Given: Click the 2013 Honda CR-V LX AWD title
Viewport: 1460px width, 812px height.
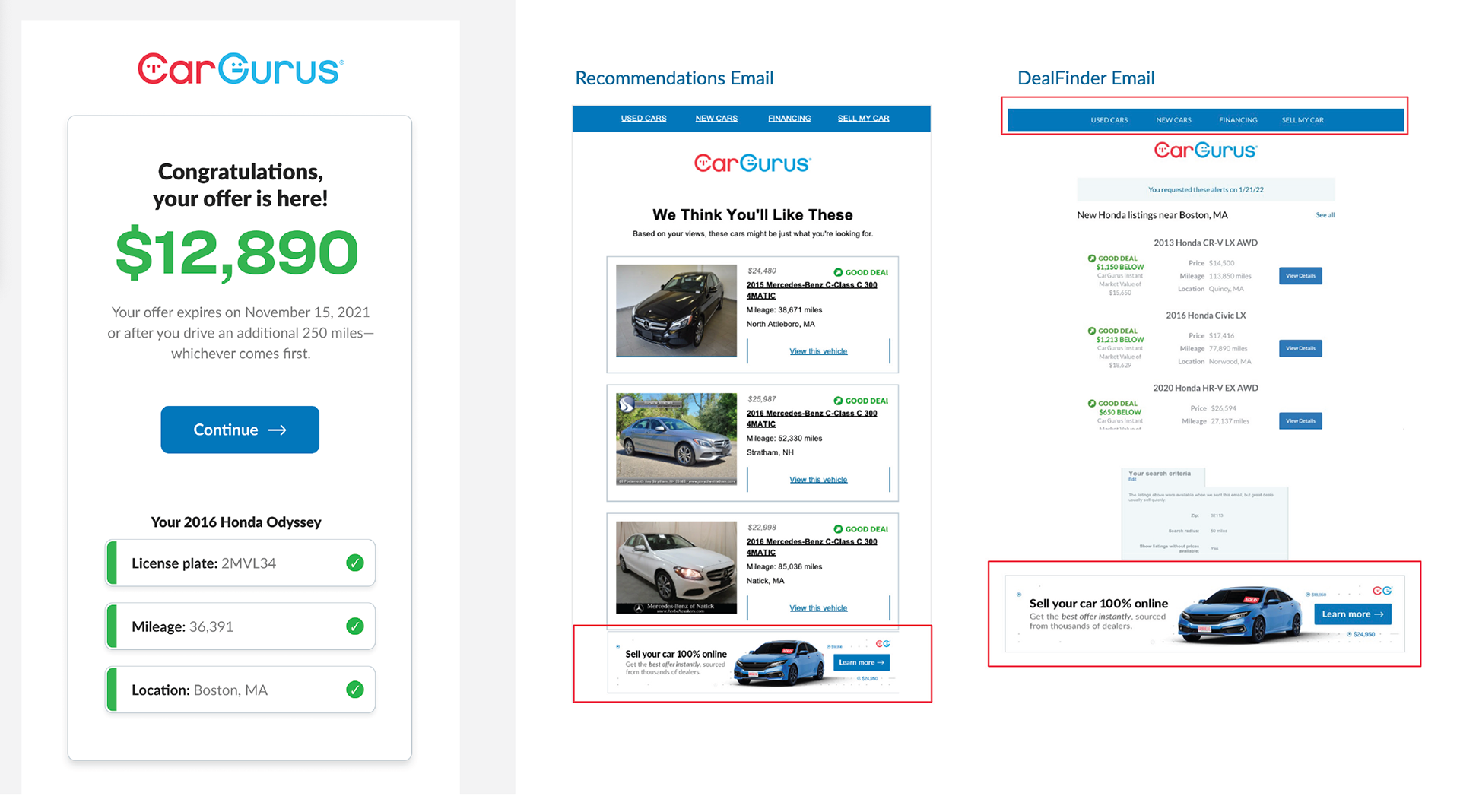Looking at the screenshot, I should (x=1205, y=243).
